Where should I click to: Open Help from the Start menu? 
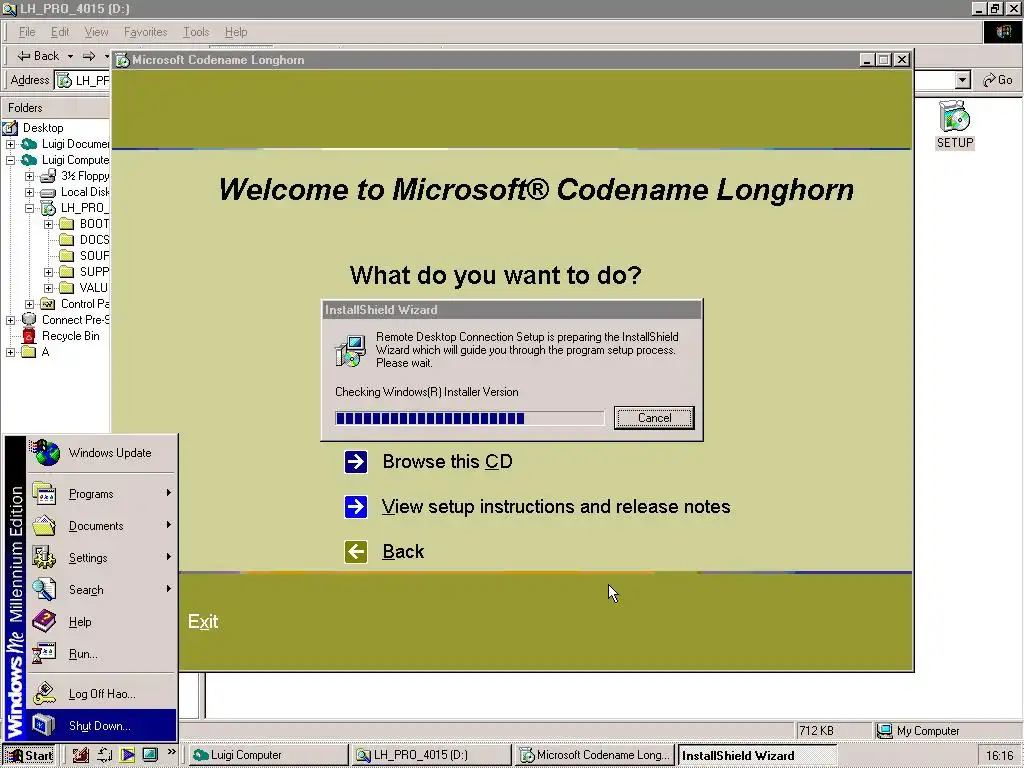coord(101,622)
